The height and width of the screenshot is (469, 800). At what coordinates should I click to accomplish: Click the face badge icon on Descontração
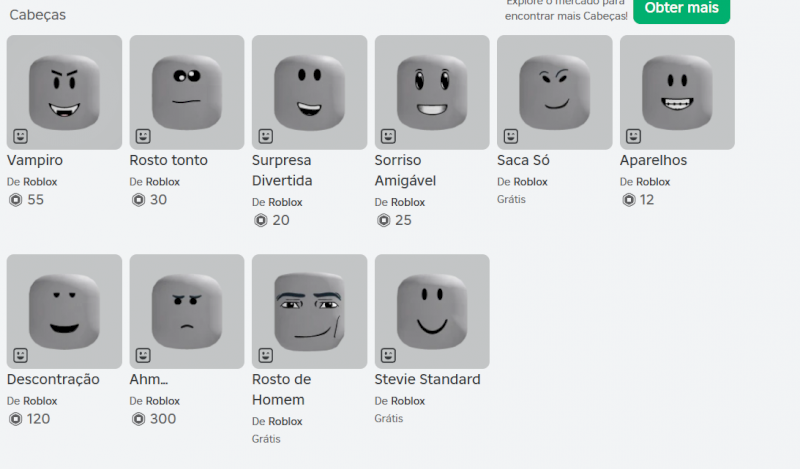pyautogui.click(x=20, y=355)
